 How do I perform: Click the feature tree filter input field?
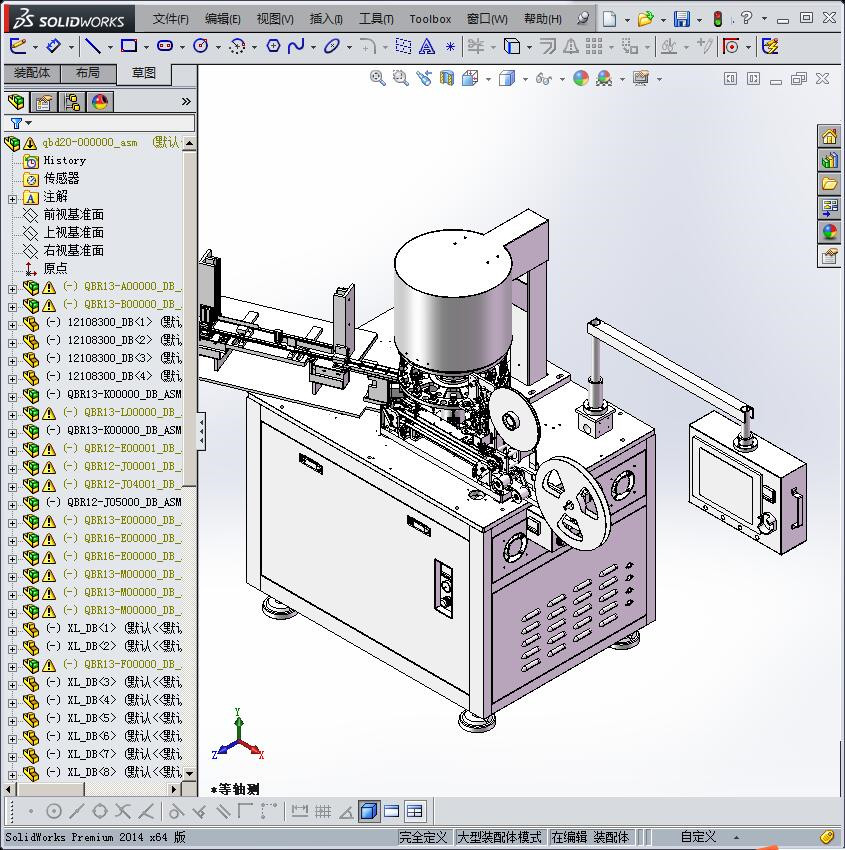pos(112,124)
